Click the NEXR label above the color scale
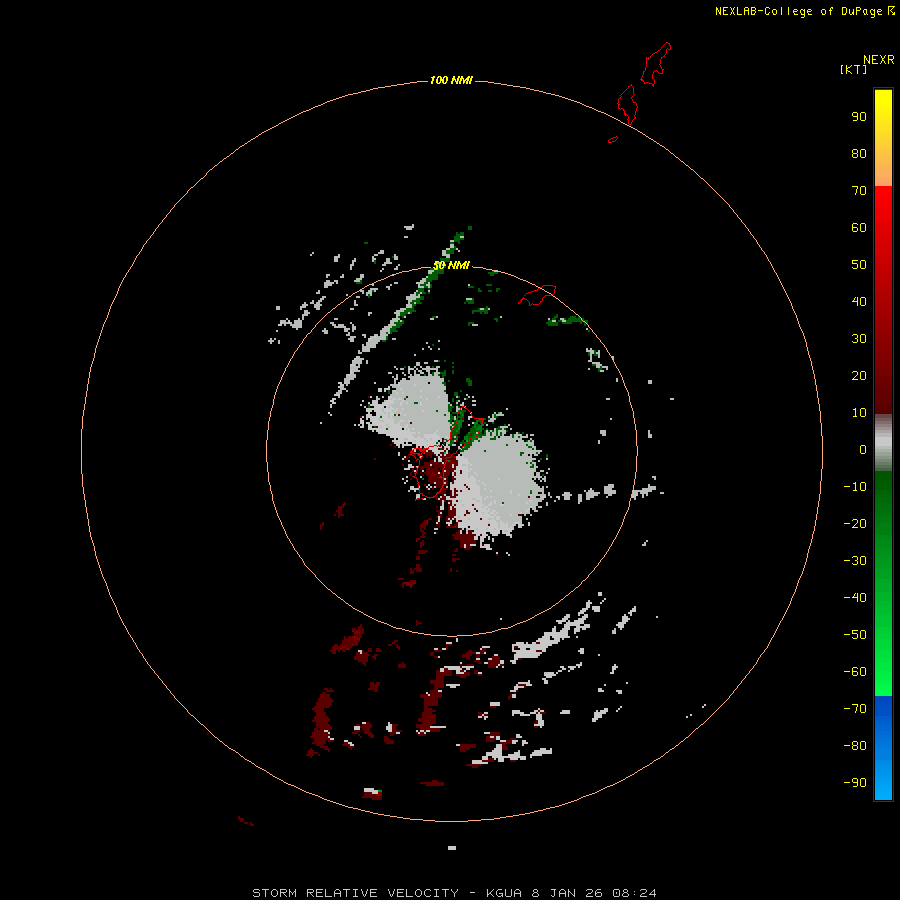Viewport: 900px width, 900px height. point(878,60)
